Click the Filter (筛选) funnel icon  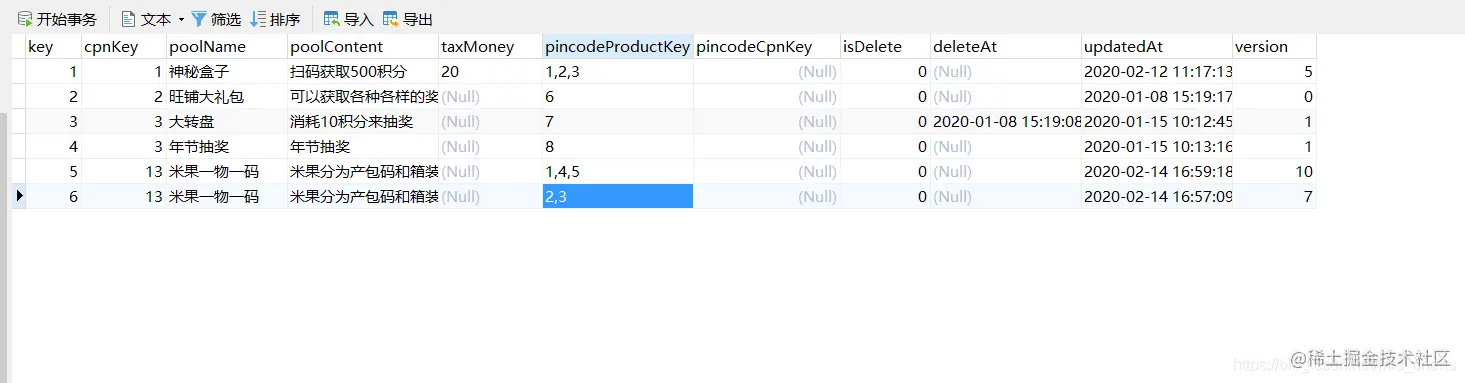click(199, 19)
